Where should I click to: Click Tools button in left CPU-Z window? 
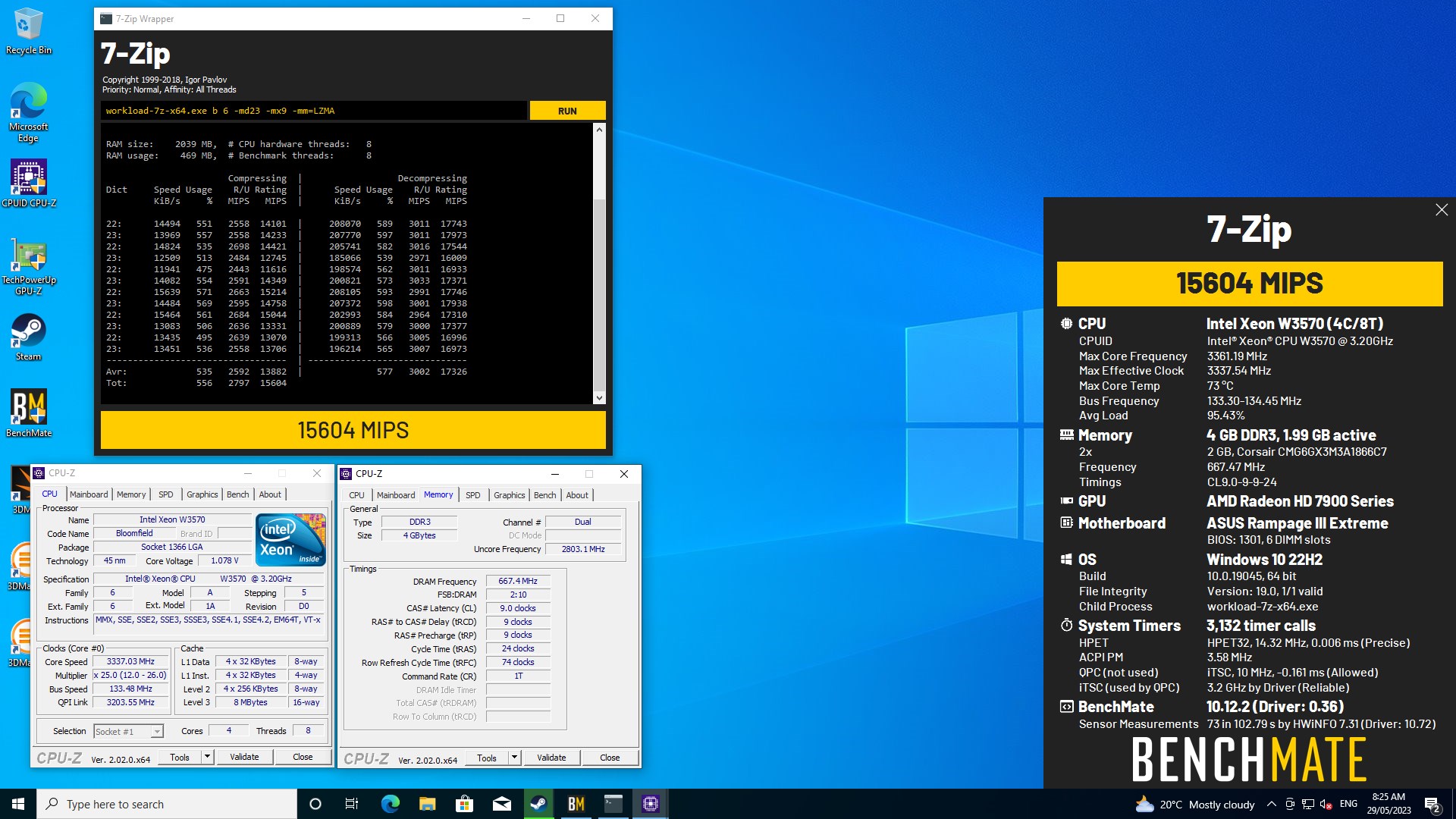click(180, 758)
